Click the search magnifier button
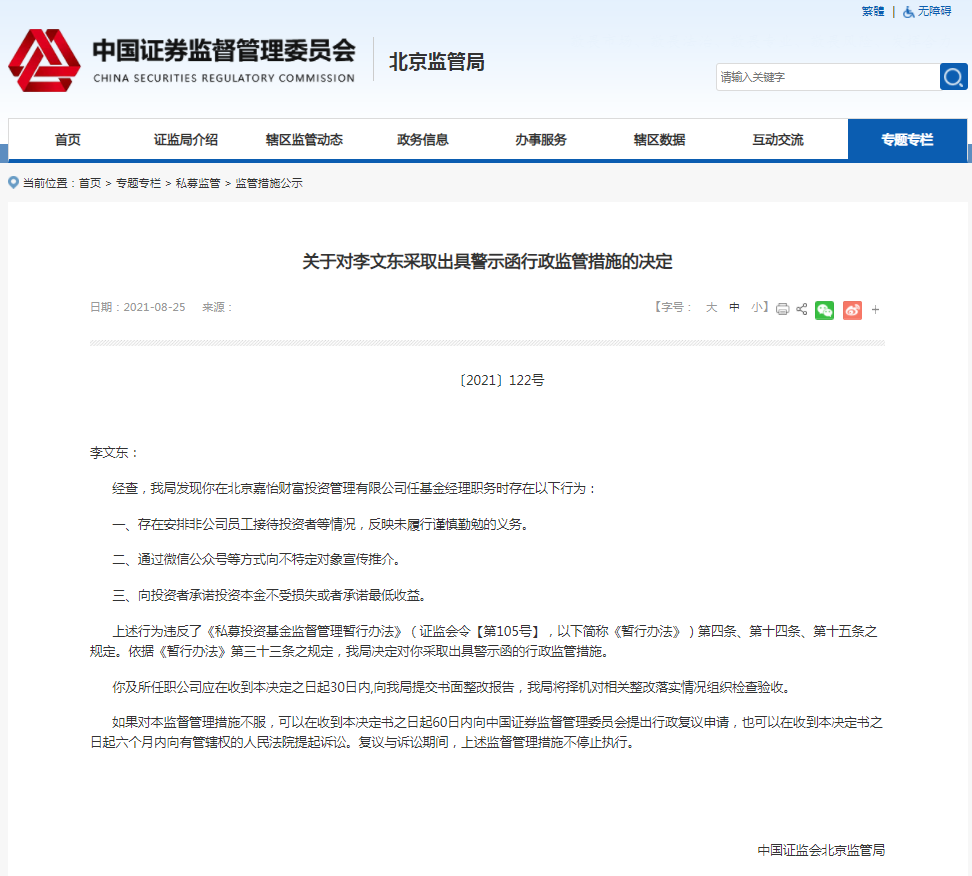Screen dimensions: 972x876 (x=953, y=77)
